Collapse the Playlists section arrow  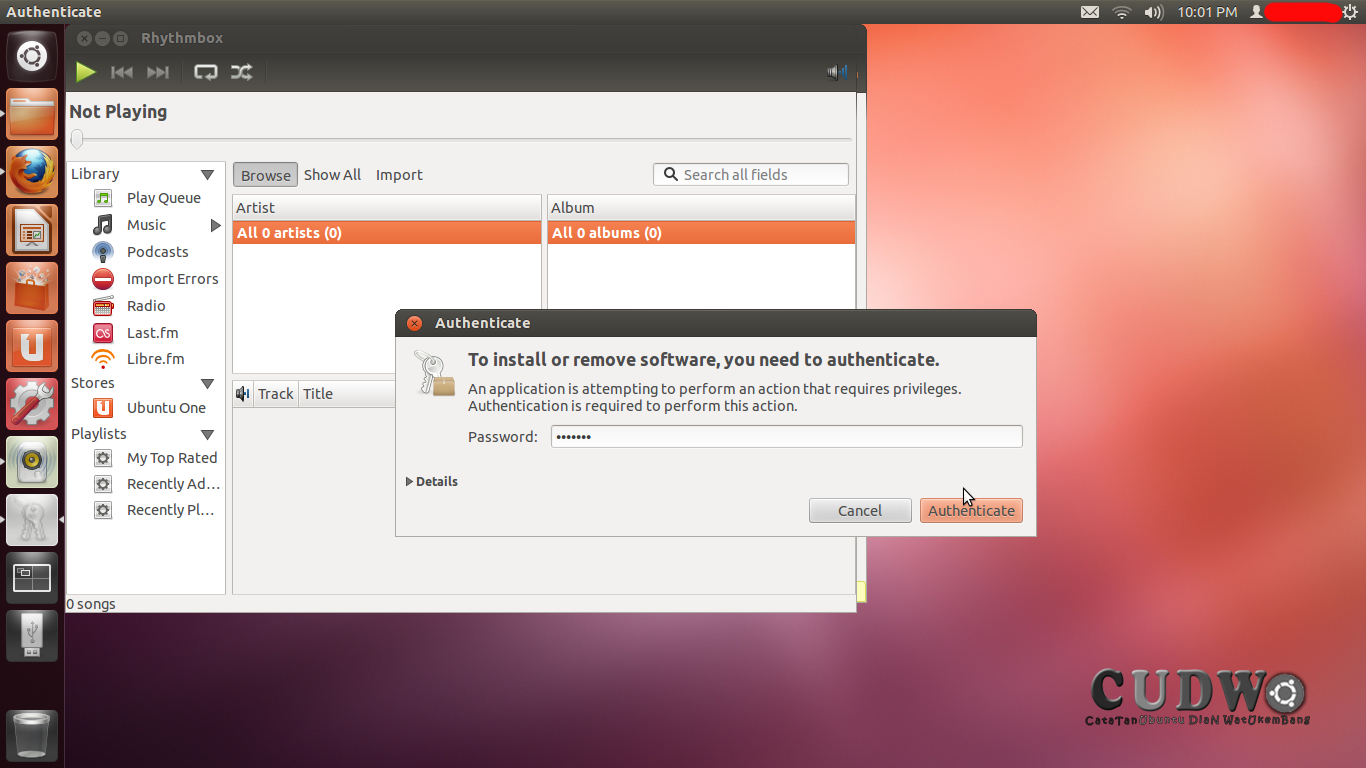(x=207, y=435)
